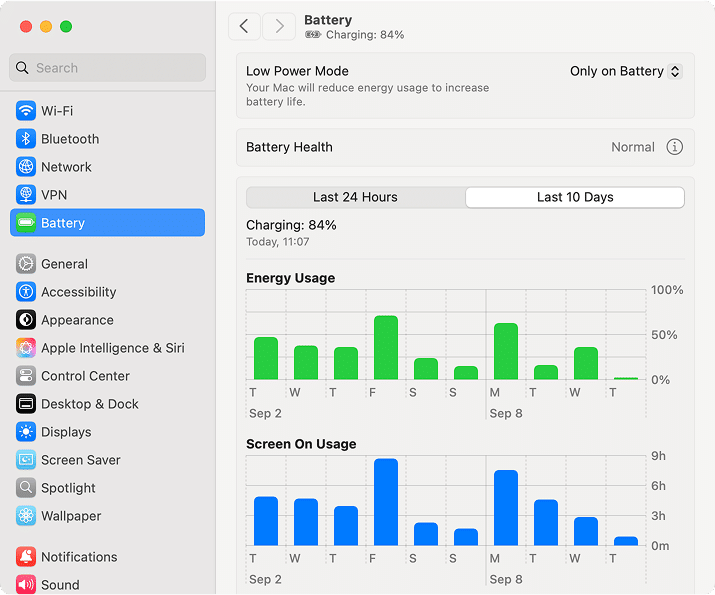Switch to Last 24 Hours view
Screen dimensions: 715x595
click(x=355, y=197)
